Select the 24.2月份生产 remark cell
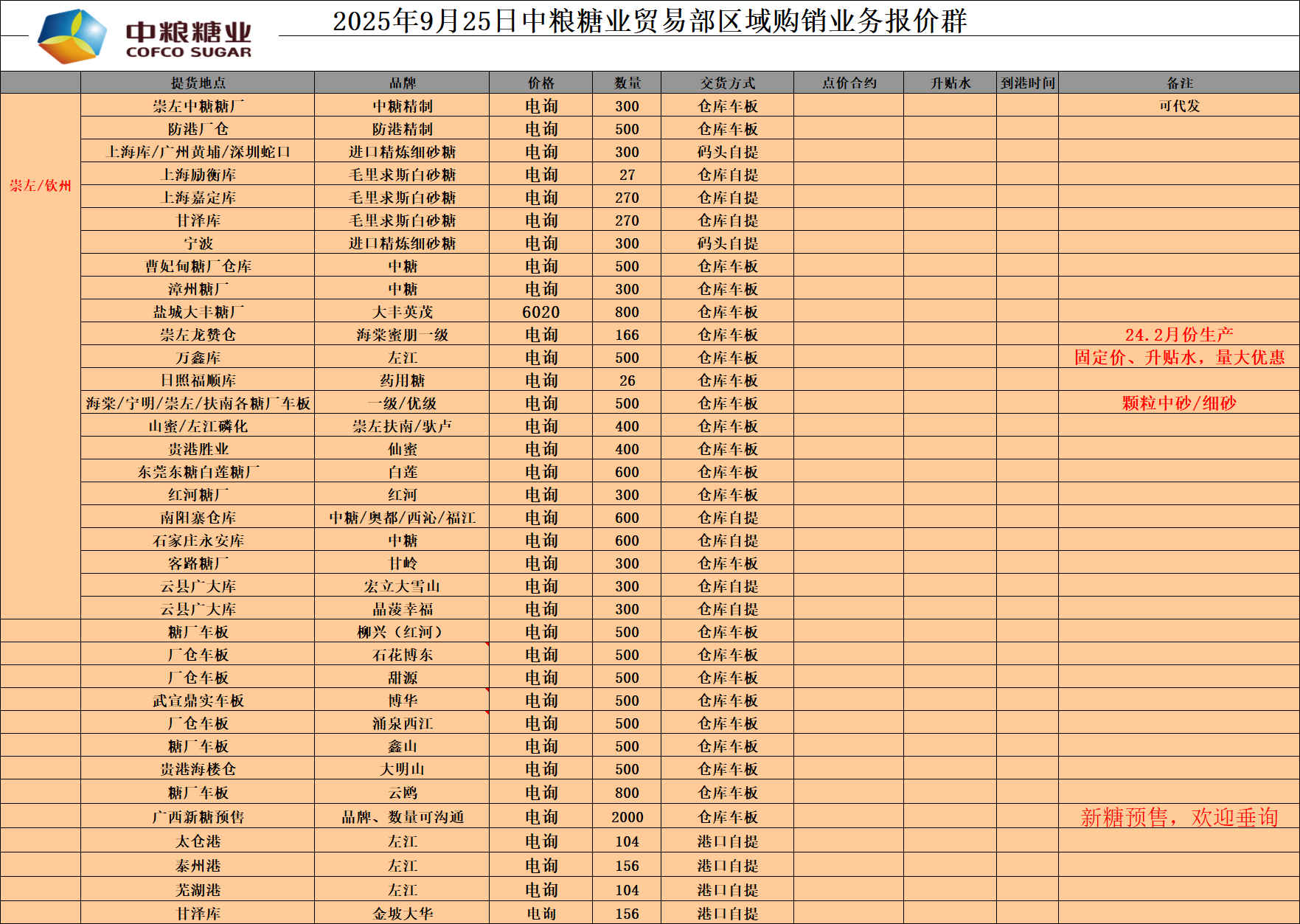Image resolution: width=1300 pixels, height=924 pixels. point(1179,335)
